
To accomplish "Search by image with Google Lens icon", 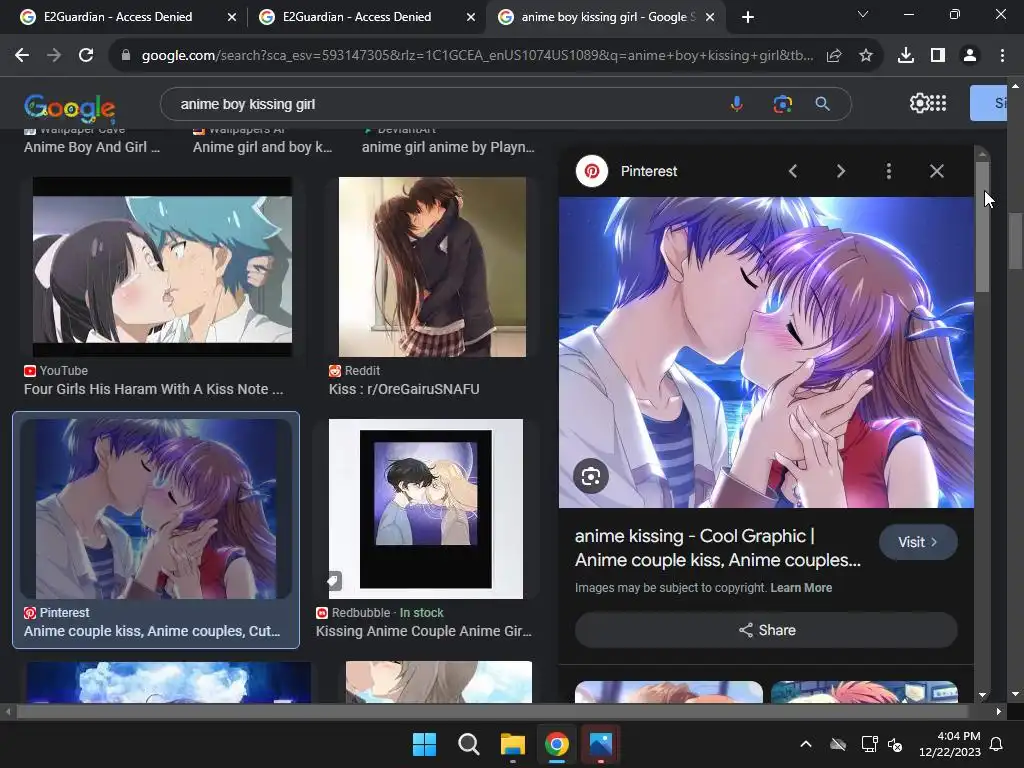I will point(782,104).
